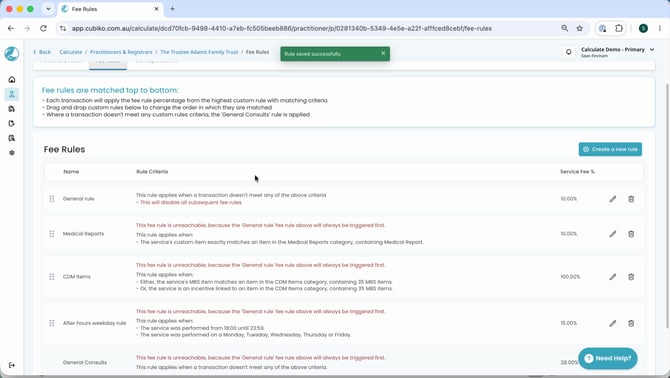Screen dimensions: 670x378
Task: Open a new browser tab
Action: 172,9
